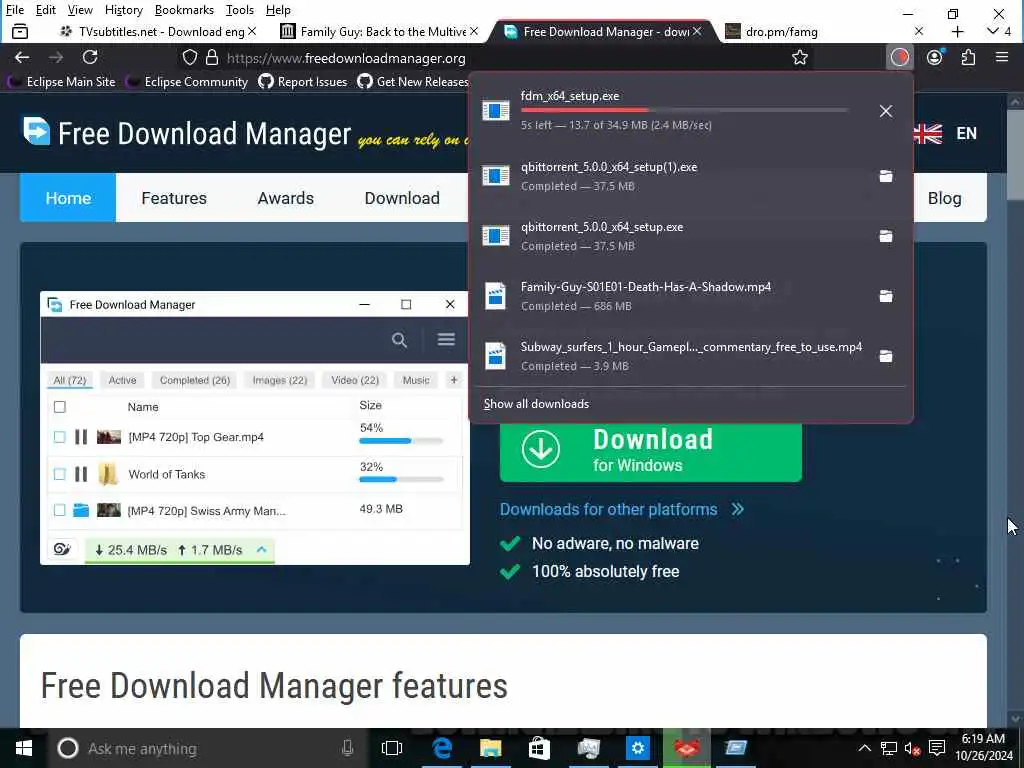Image resolution: width=1024 pixels, height=768 pixels.
Task: Open the Action Center notifications icon
Action: tap(937, 748)
